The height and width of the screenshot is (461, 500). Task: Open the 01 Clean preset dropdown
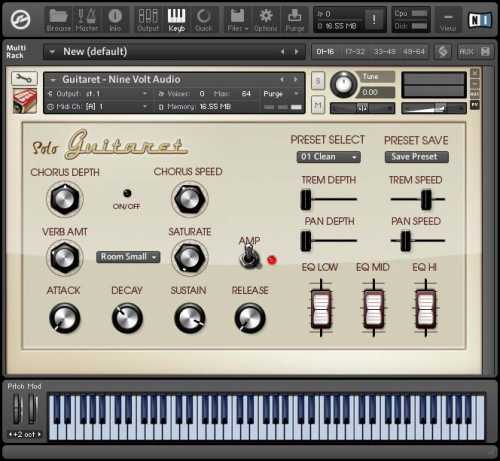pos(328,157)
